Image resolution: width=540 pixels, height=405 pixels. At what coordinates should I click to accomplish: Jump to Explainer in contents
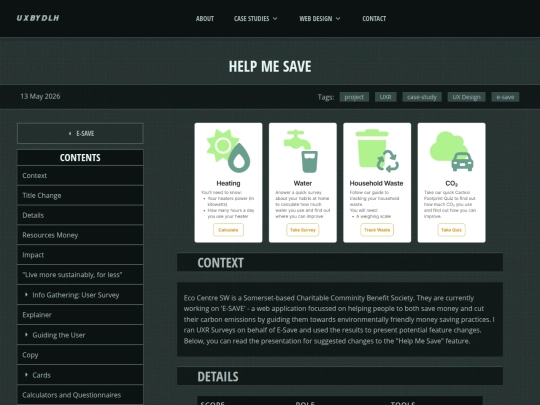(80, 315)
